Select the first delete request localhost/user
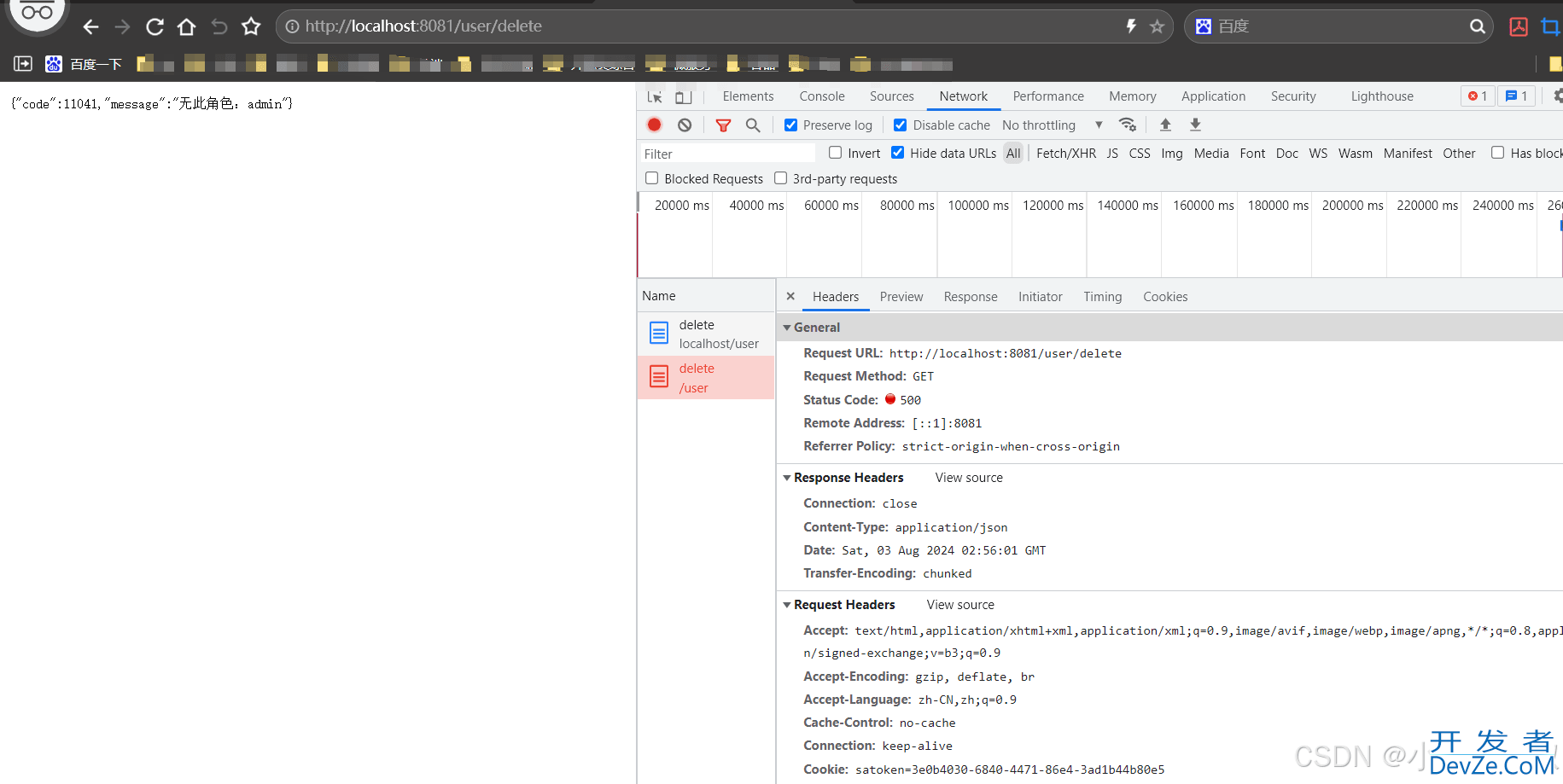This screenshot has height=784, width=1563. click(x=706, y=334)
